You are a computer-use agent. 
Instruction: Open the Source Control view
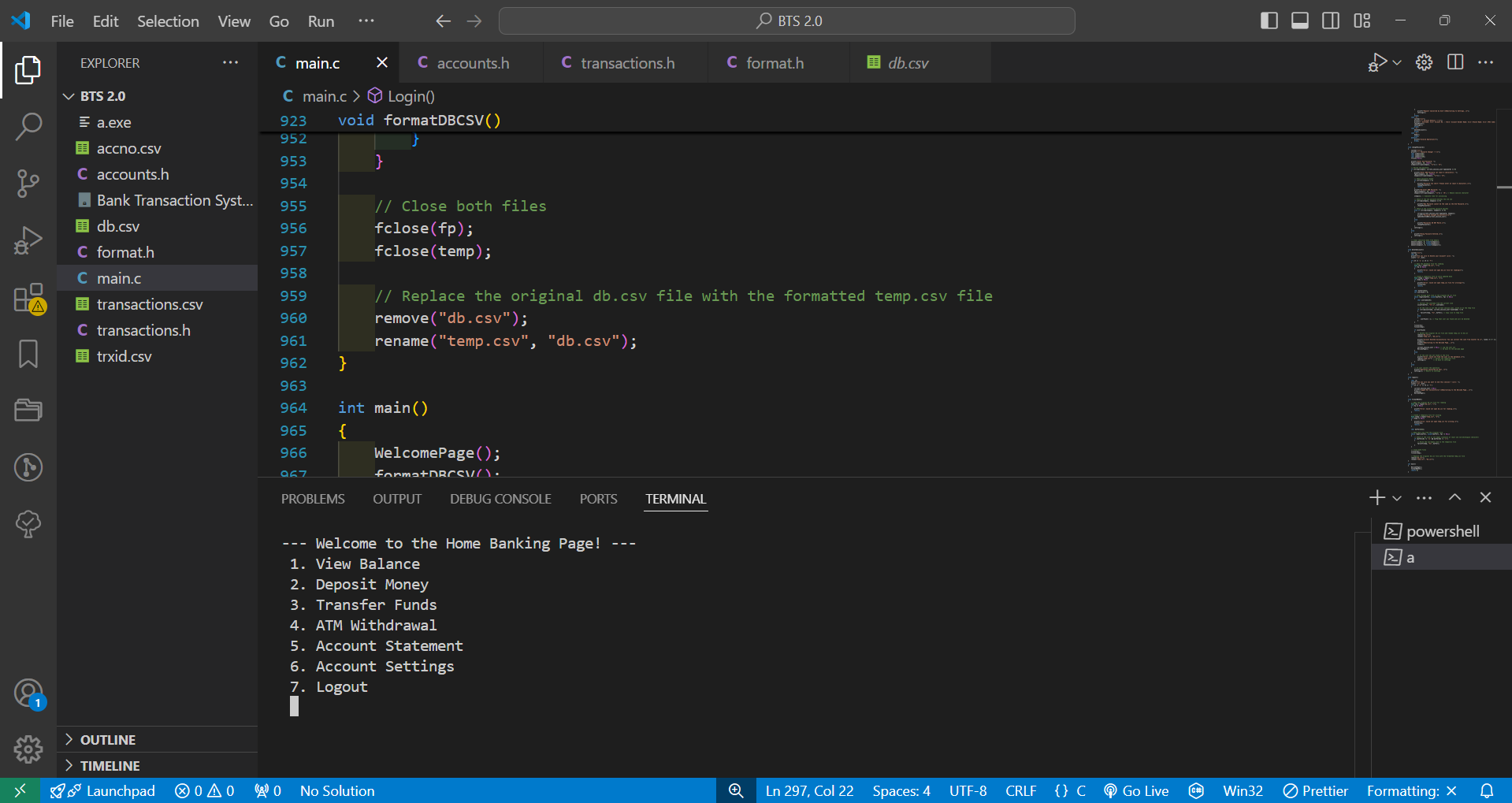(x=28, y=183)
